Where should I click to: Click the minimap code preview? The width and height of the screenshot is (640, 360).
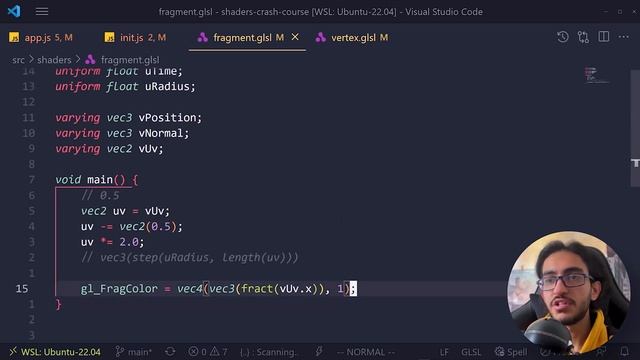596,76
